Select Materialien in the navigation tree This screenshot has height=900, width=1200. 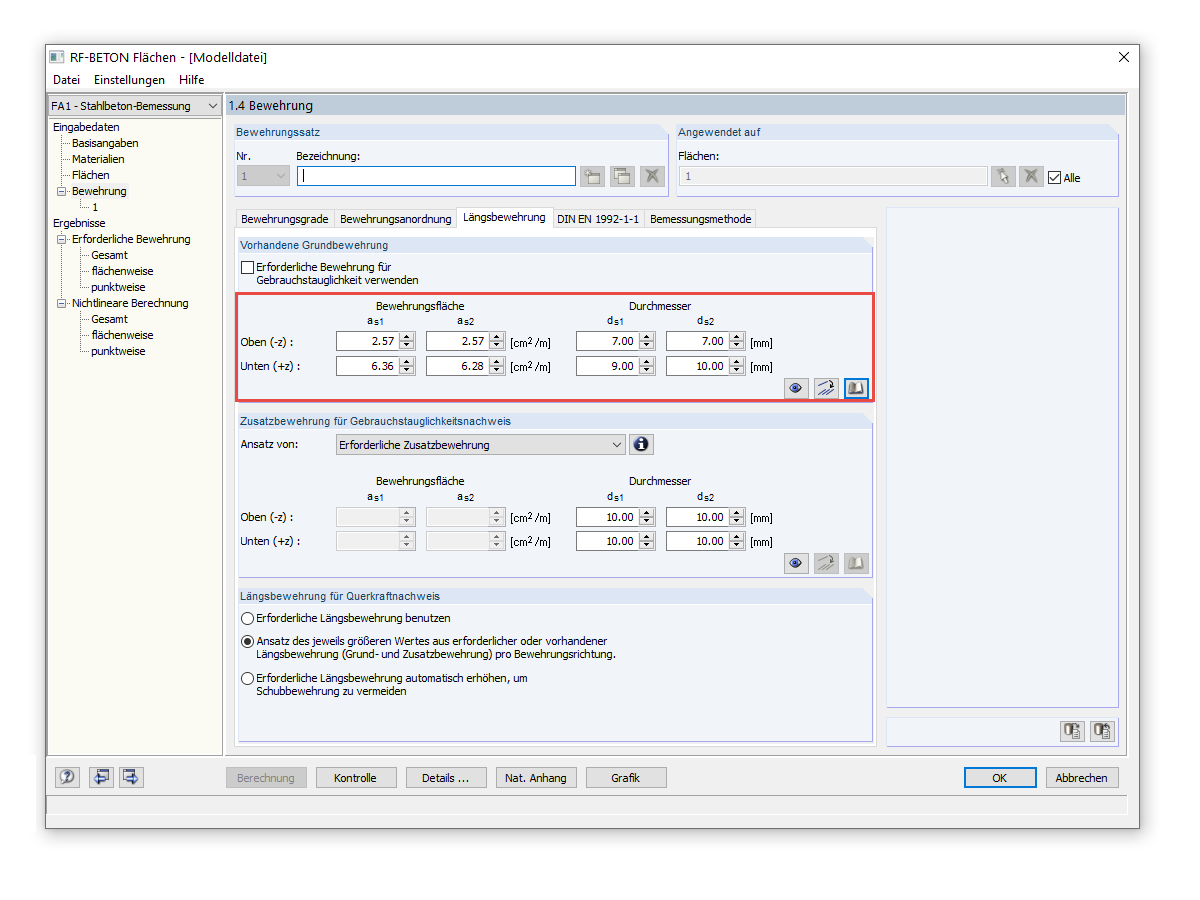coord(98,159)
